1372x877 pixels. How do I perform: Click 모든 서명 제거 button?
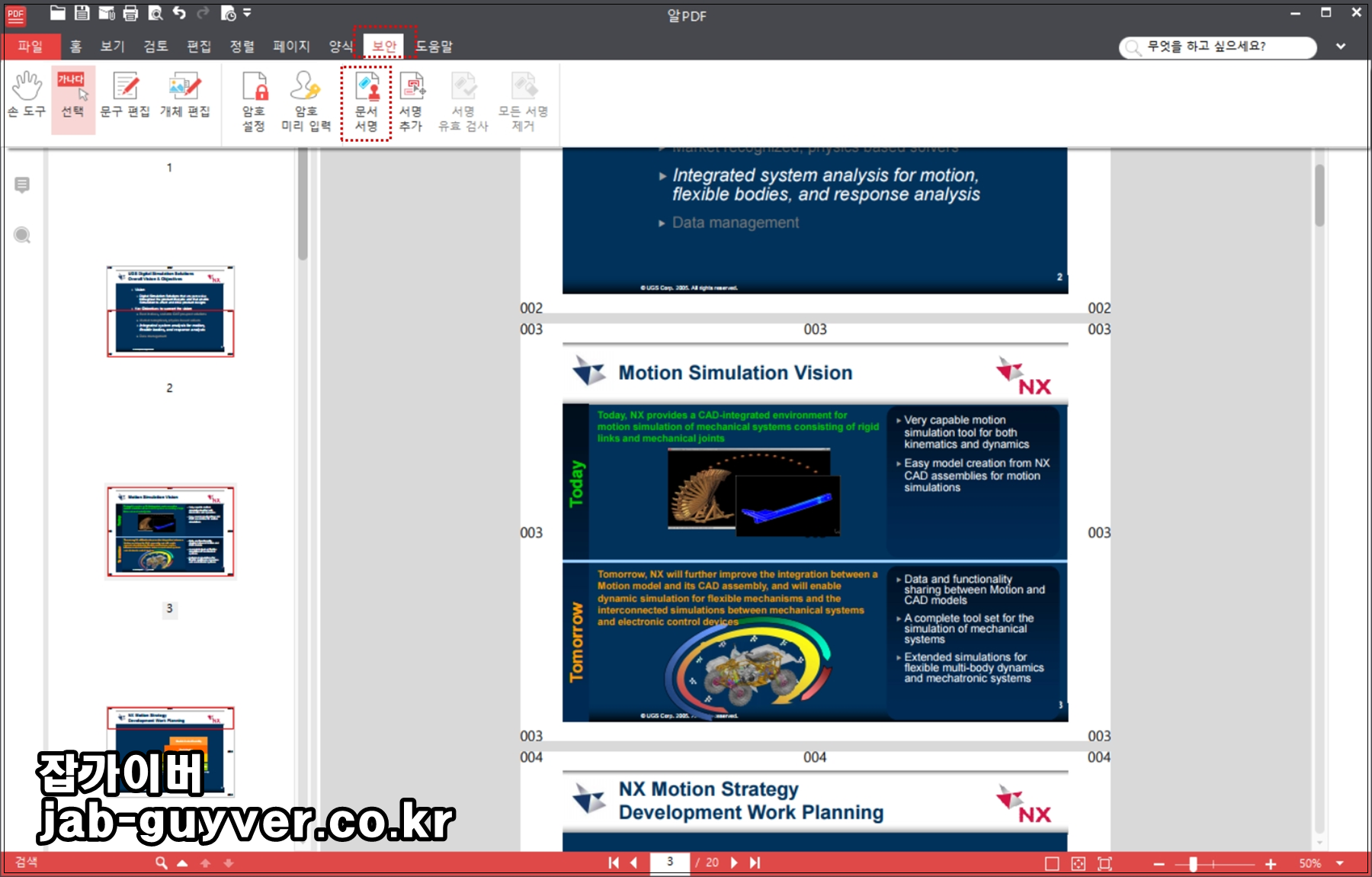[523, 101]
